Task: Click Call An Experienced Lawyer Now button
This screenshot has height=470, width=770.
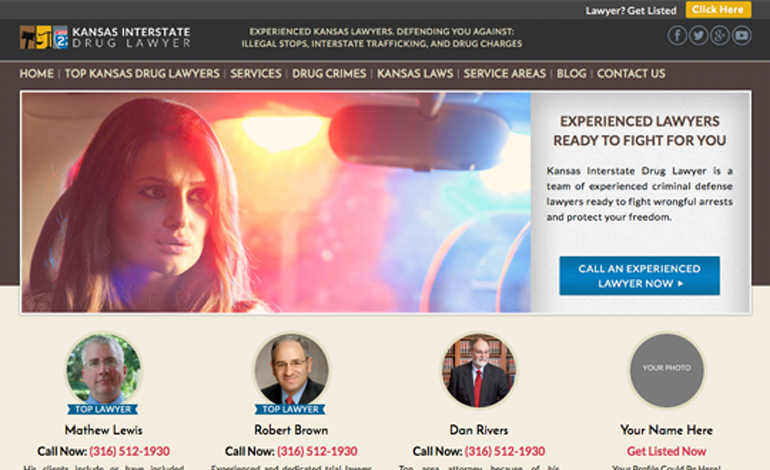Action: [x=639, y=276]
